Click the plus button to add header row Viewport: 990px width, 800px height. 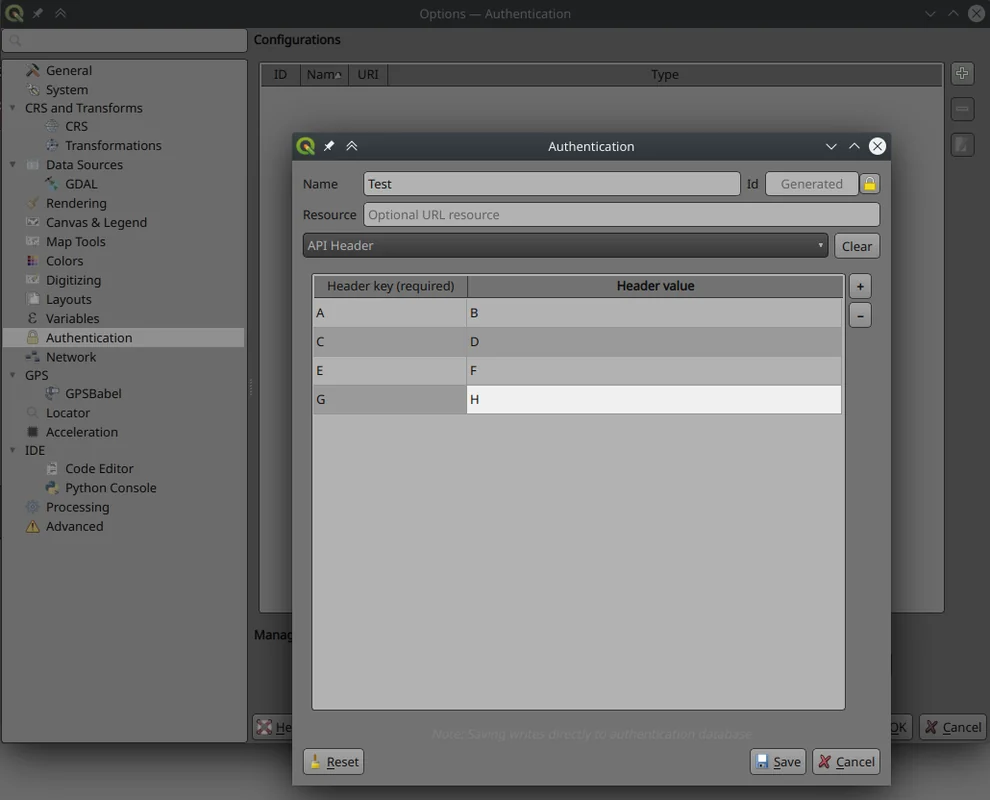point(859,287)
